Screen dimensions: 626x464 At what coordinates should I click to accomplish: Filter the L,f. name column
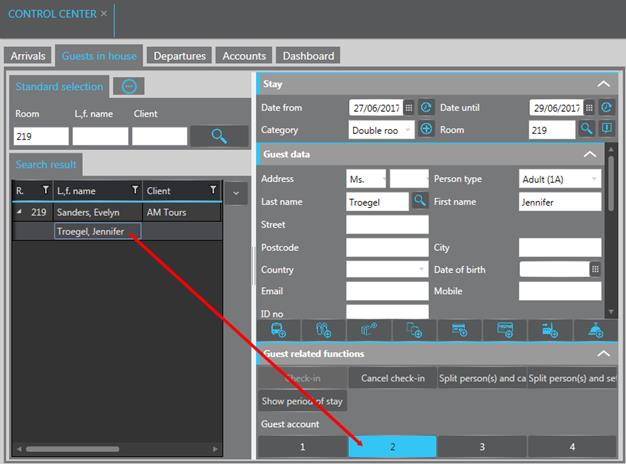[x=135, y=190]
